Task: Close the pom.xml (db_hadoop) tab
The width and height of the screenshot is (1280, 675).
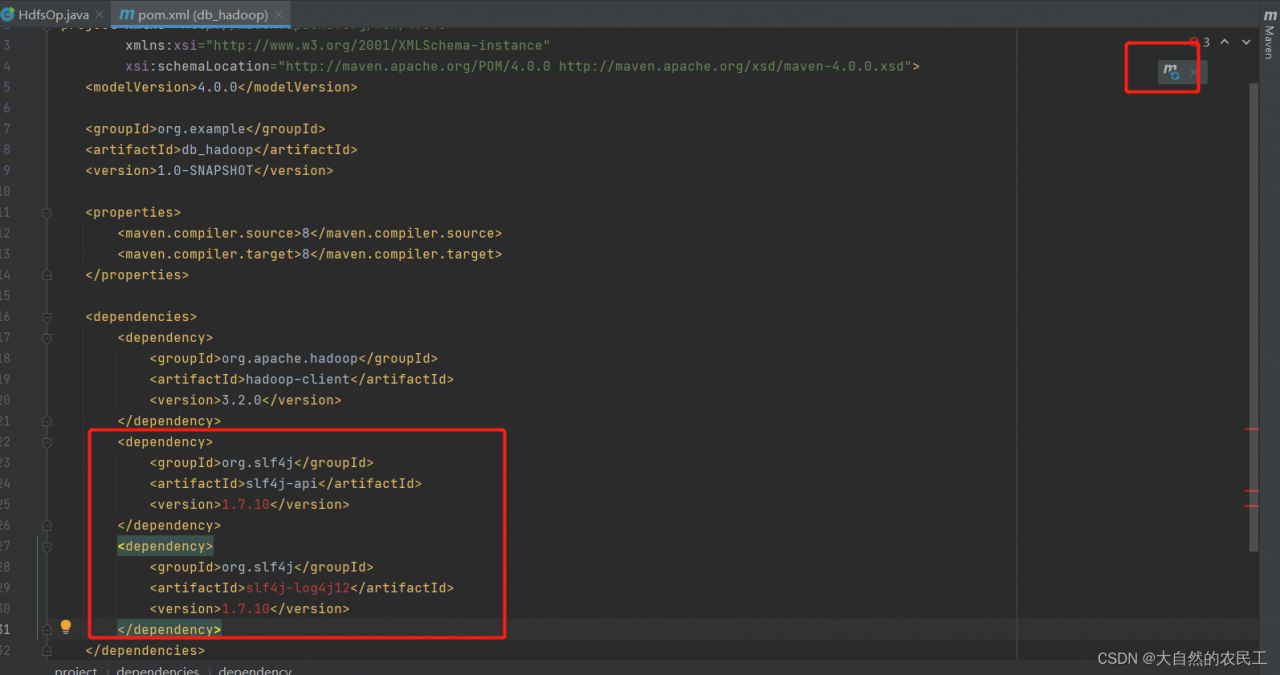Action: 277,15
